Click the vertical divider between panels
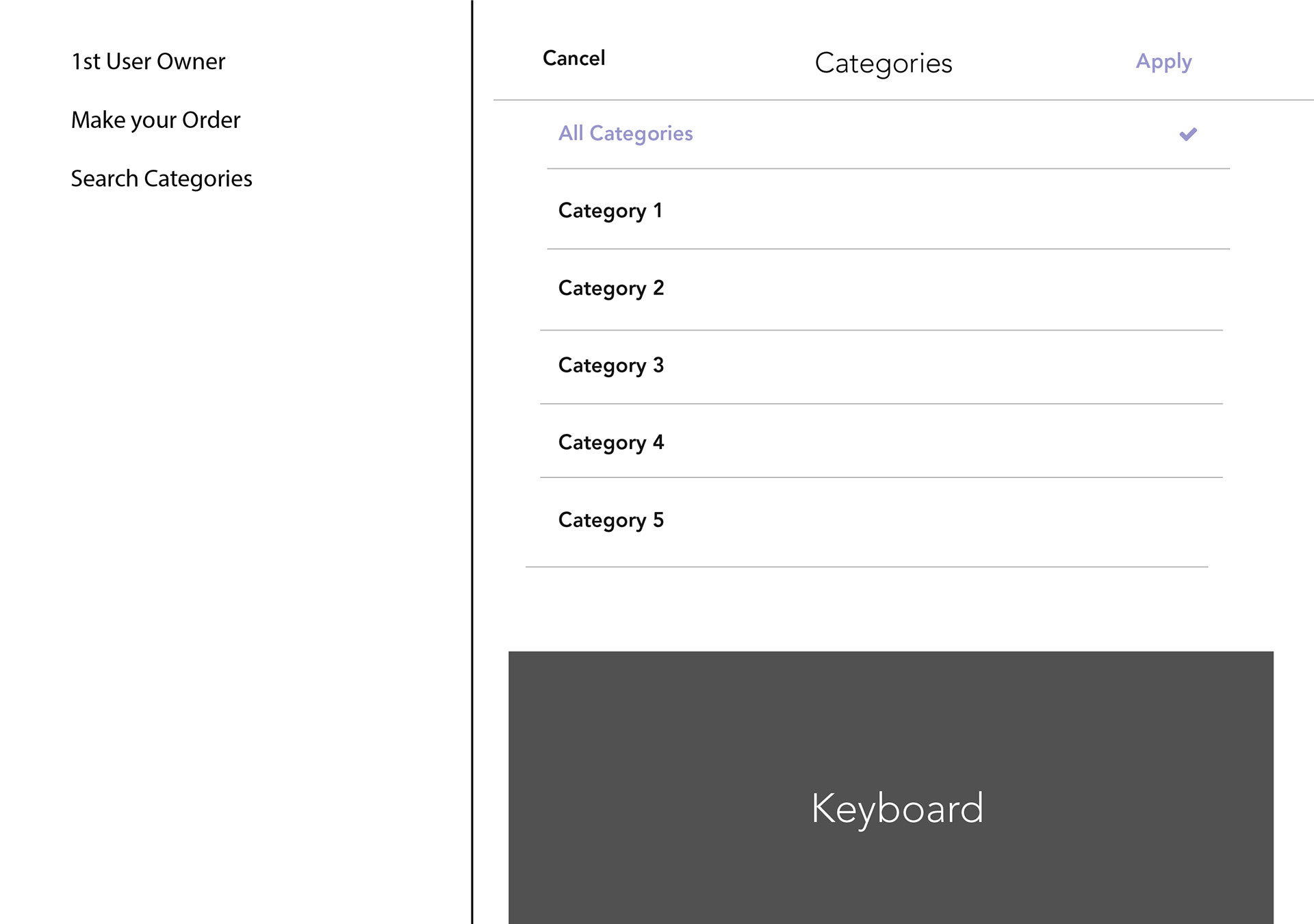Screen dimensions: 1314x924 [x=472, y=462]
